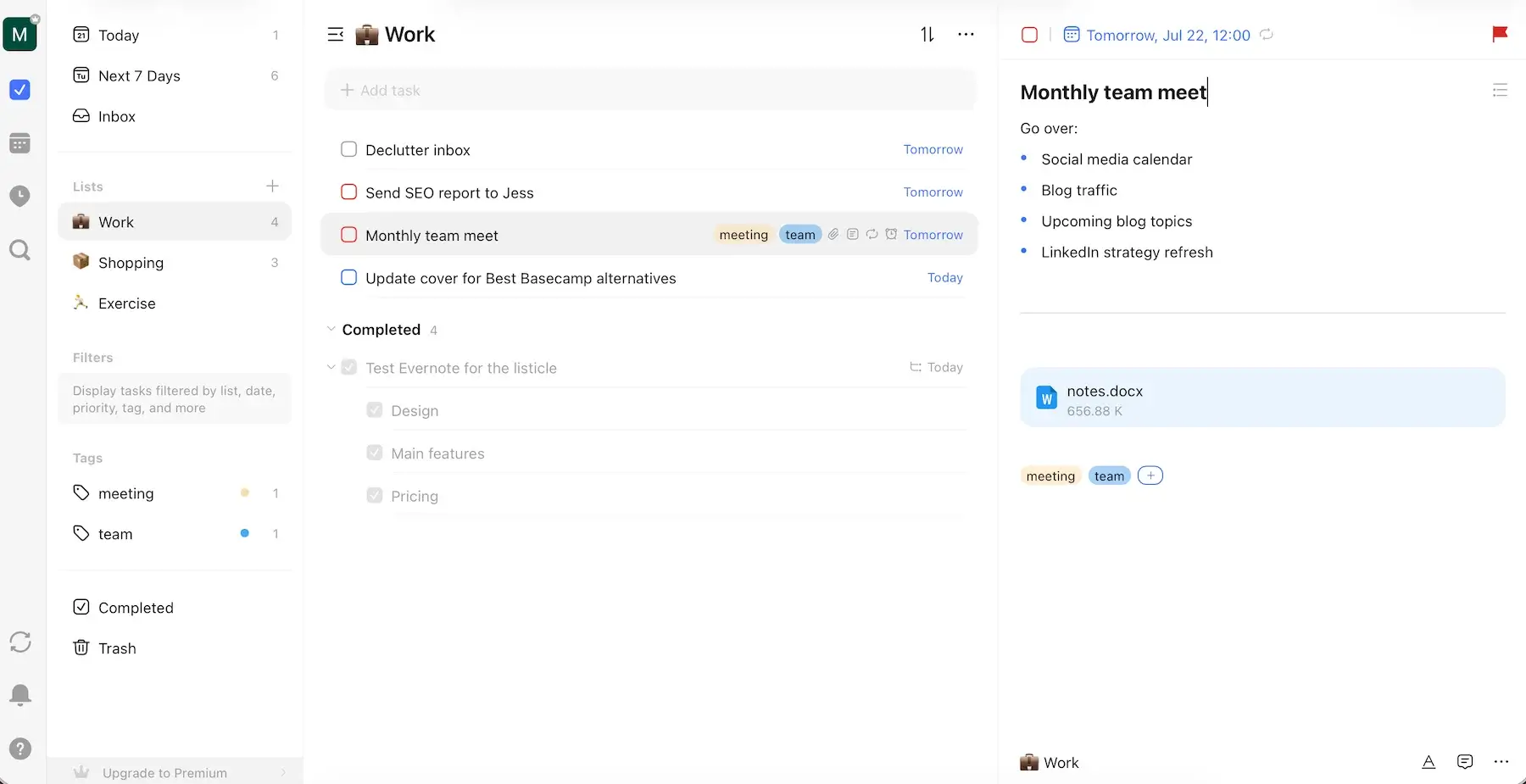Click the Sync icon in sidebar
This screenshot has width=1526, height=784.
click(x=20, y=642)
